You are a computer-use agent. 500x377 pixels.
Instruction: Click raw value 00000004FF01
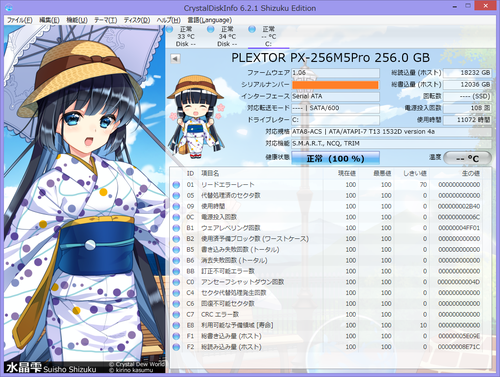[459, 228]
